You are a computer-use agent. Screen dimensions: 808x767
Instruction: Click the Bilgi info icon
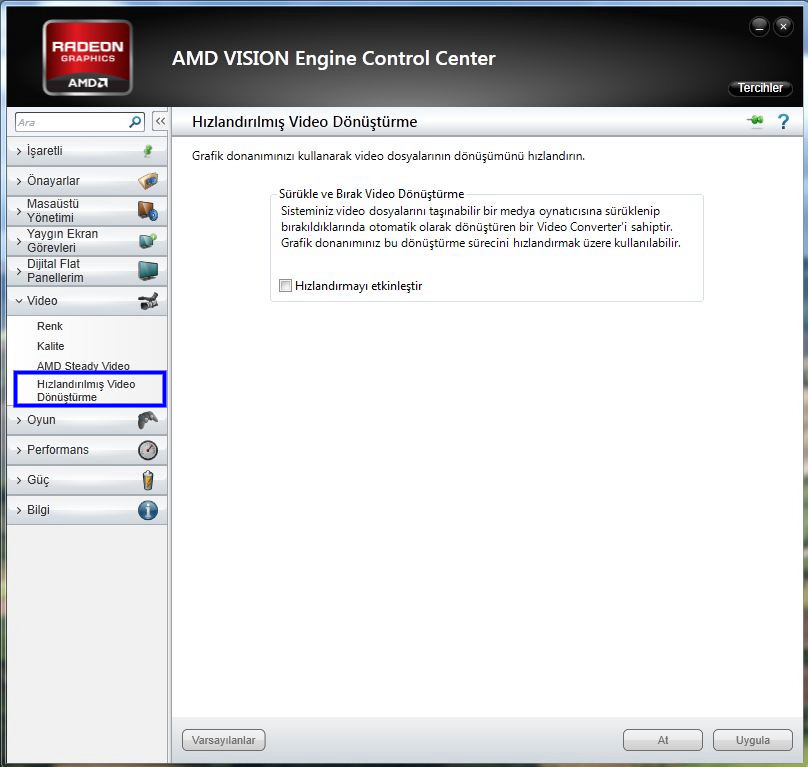tap(148, 510)
